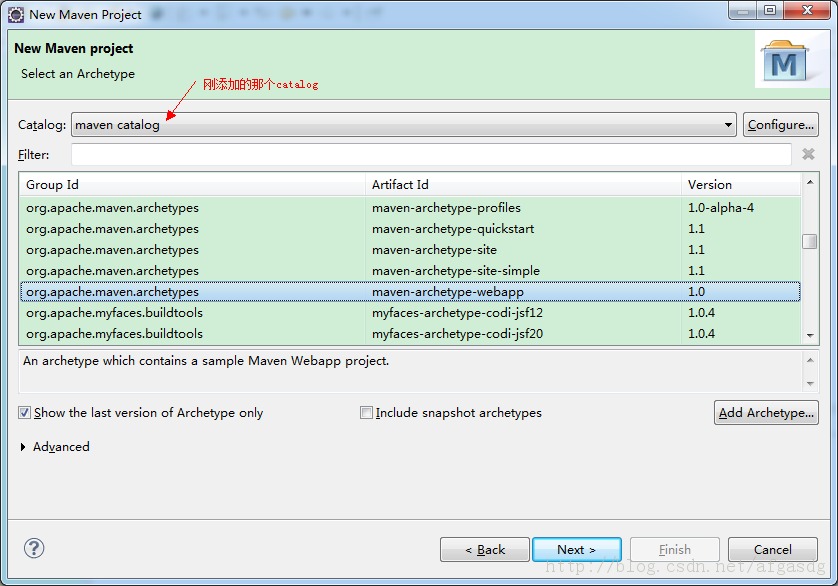Click the Maven M wizard icon
838x586 pixels.
coord(784,60)
